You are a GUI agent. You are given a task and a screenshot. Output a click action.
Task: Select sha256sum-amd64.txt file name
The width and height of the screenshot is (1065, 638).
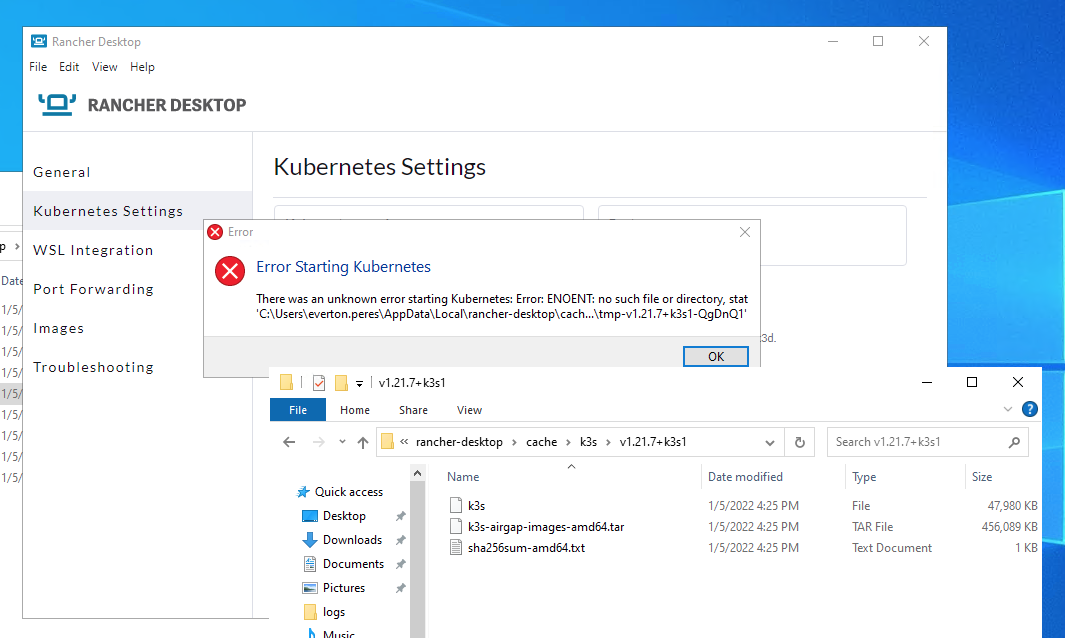[526, 548]
